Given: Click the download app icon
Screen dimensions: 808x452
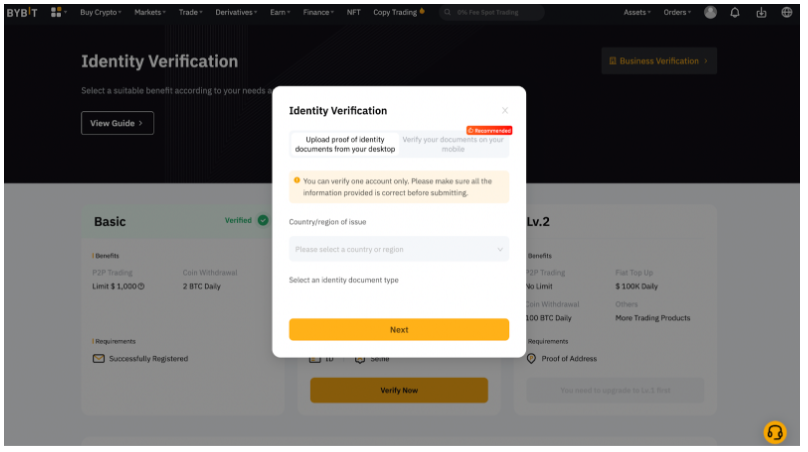Looking at the screenshot, I should [x=761, y=12].
